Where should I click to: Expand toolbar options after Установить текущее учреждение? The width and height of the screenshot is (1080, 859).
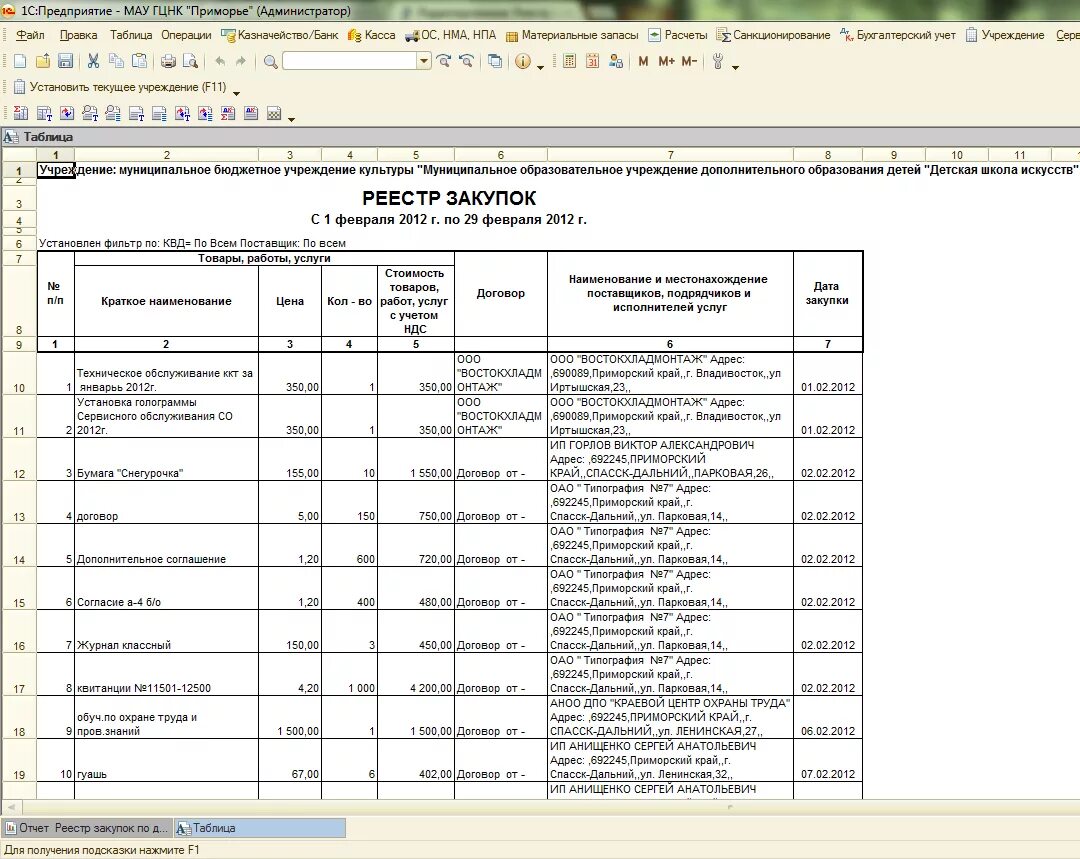[236, 93]
